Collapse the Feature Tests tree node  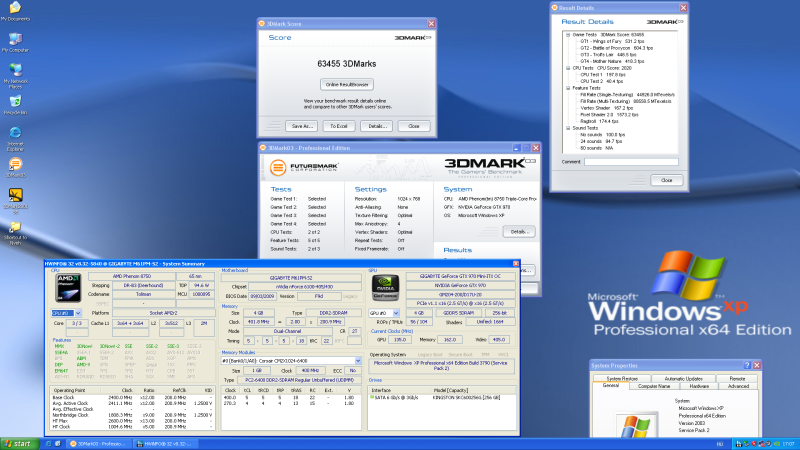[568, 88]
